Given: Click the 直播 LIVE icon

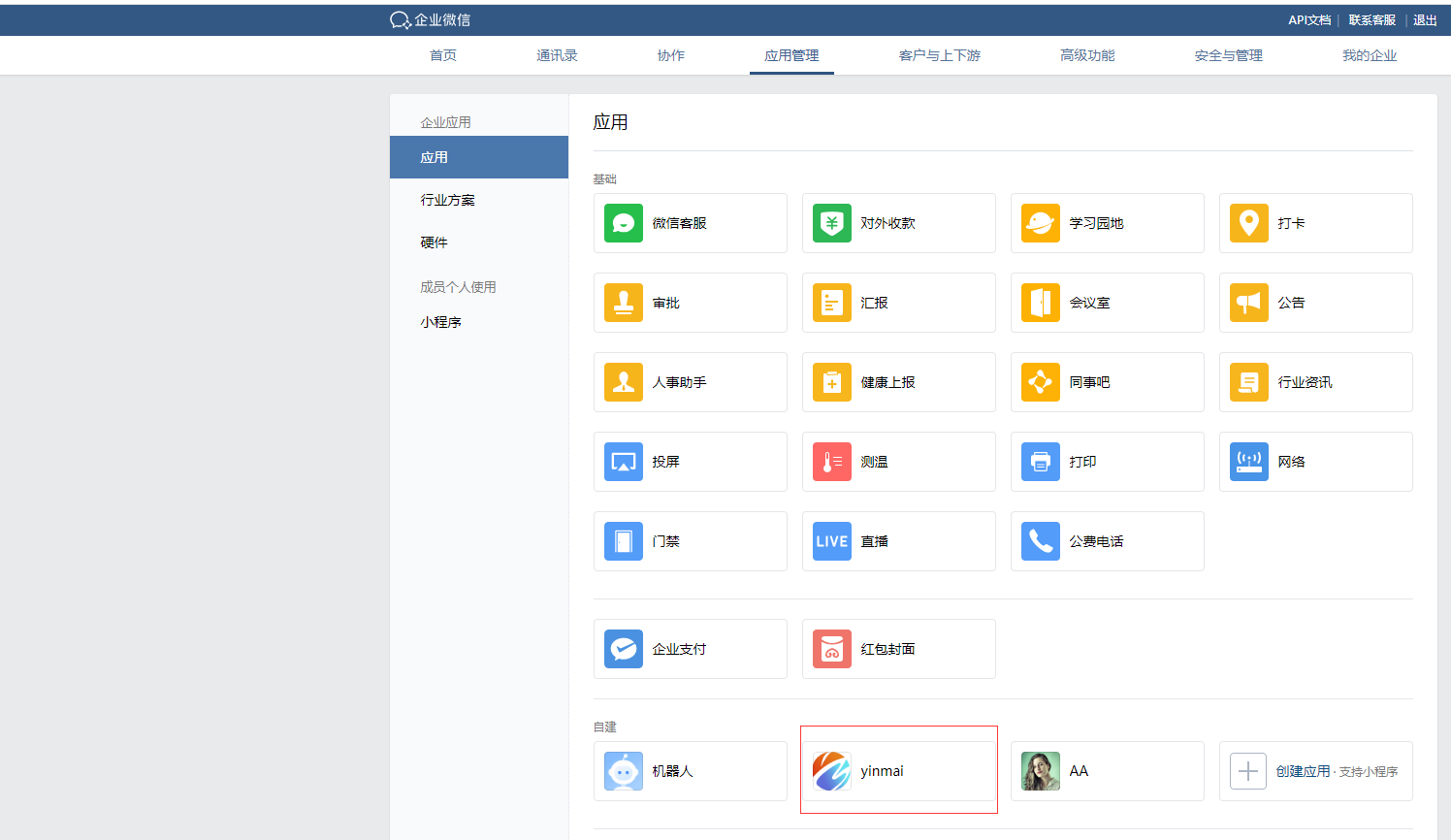Looking at the screenshot, I should (x=831, y=541).
